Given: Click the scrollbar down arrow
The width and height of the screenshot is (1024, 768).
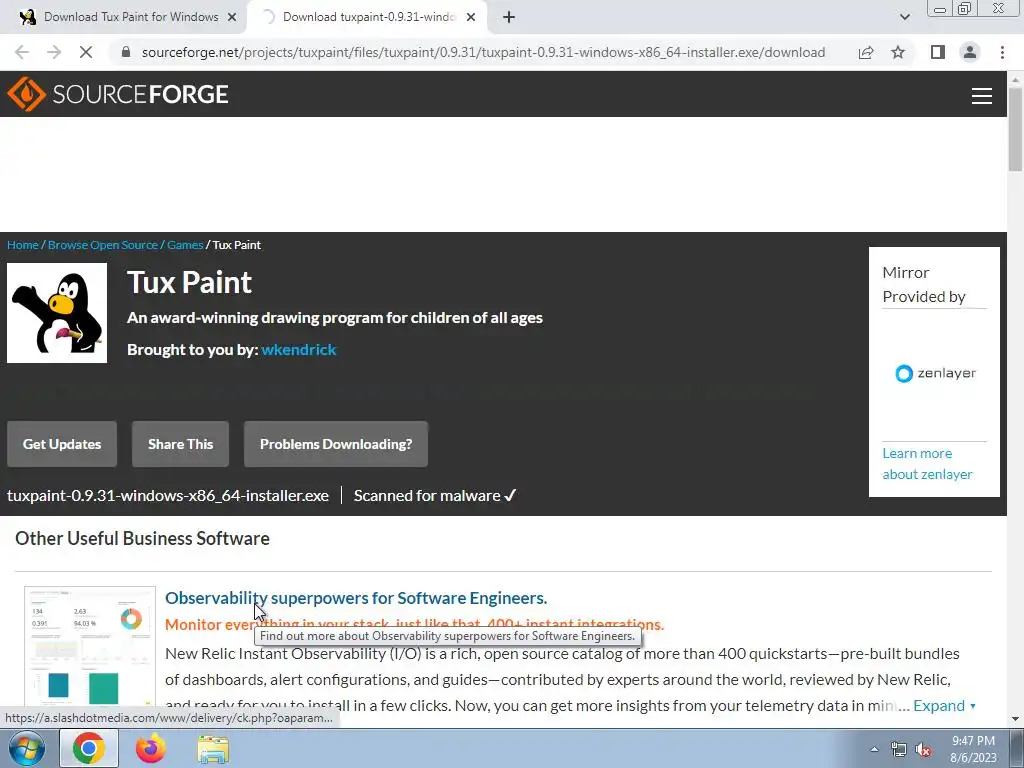Looking at the screenshot, I should (x=1016, y=719).
